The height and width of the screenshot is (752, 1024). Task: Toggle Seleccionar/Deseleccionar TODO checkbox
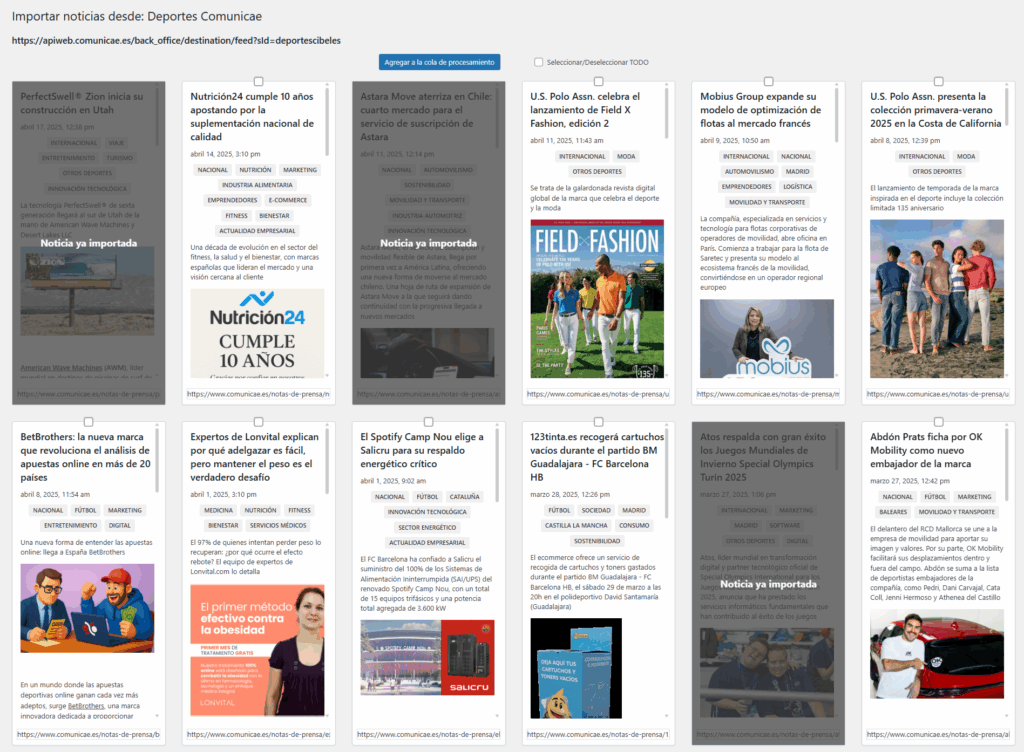(x=539, y=62)
